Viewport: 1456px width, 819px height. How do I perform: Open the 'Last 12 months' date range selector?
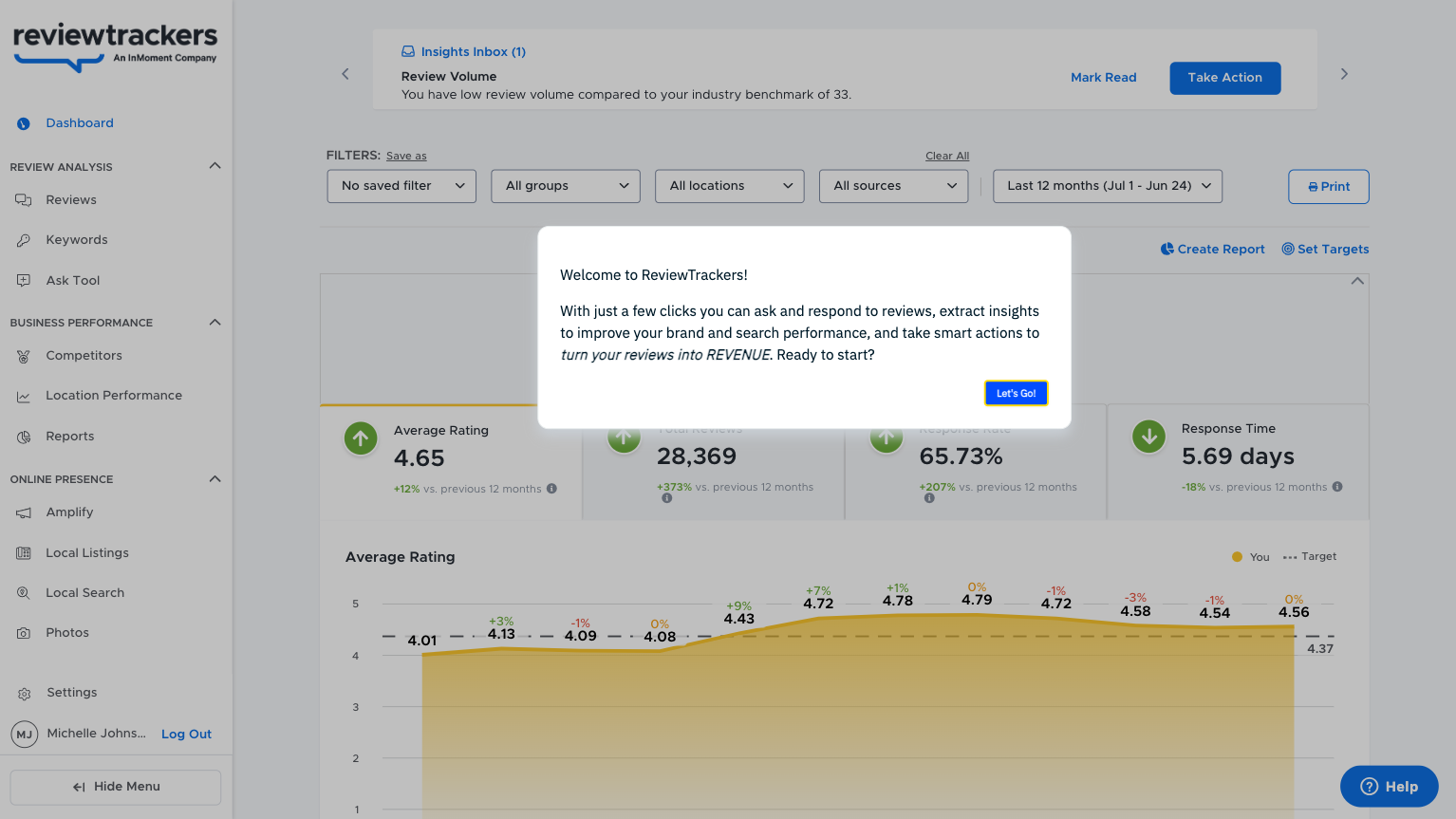point(1107,185)
